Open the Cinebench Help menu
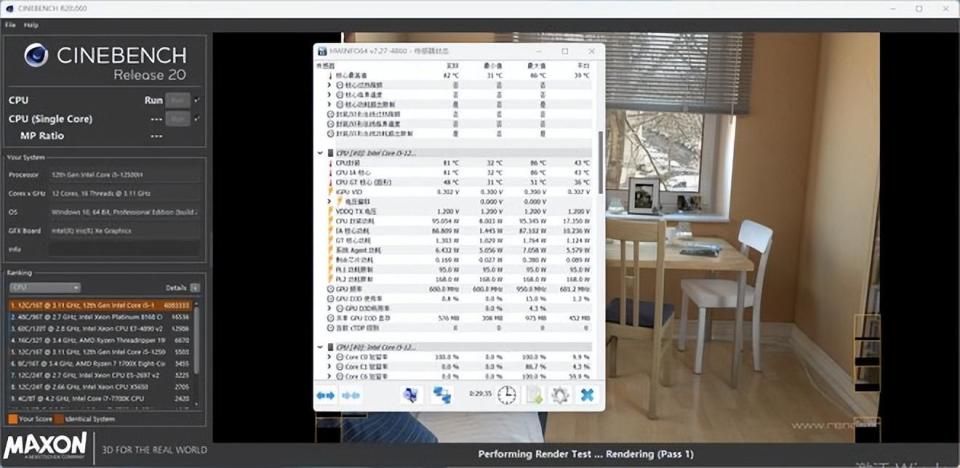 point(31,25)
